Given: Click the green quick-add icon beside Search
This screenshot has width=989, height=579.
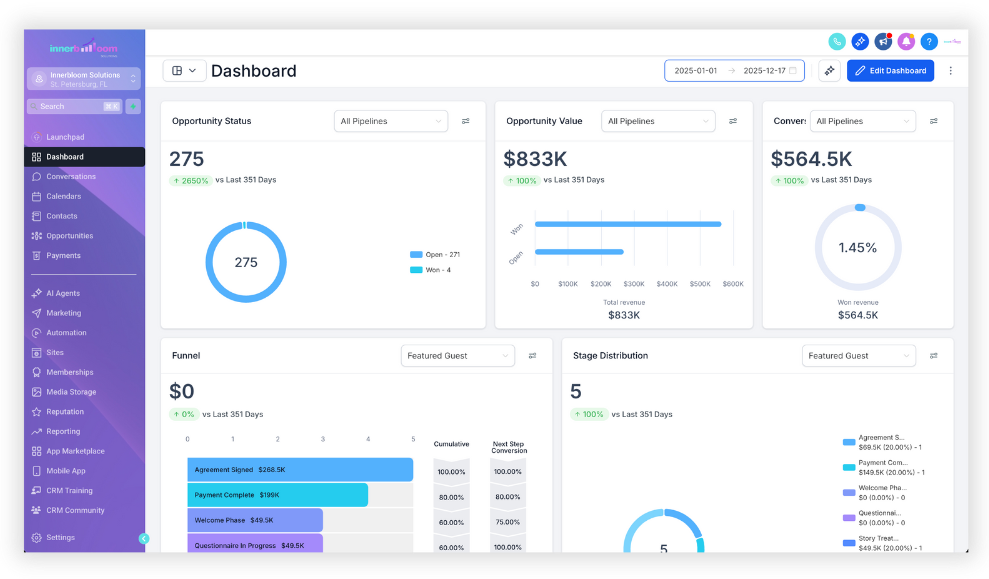Looking at the screenshot, I should point(133,107).
